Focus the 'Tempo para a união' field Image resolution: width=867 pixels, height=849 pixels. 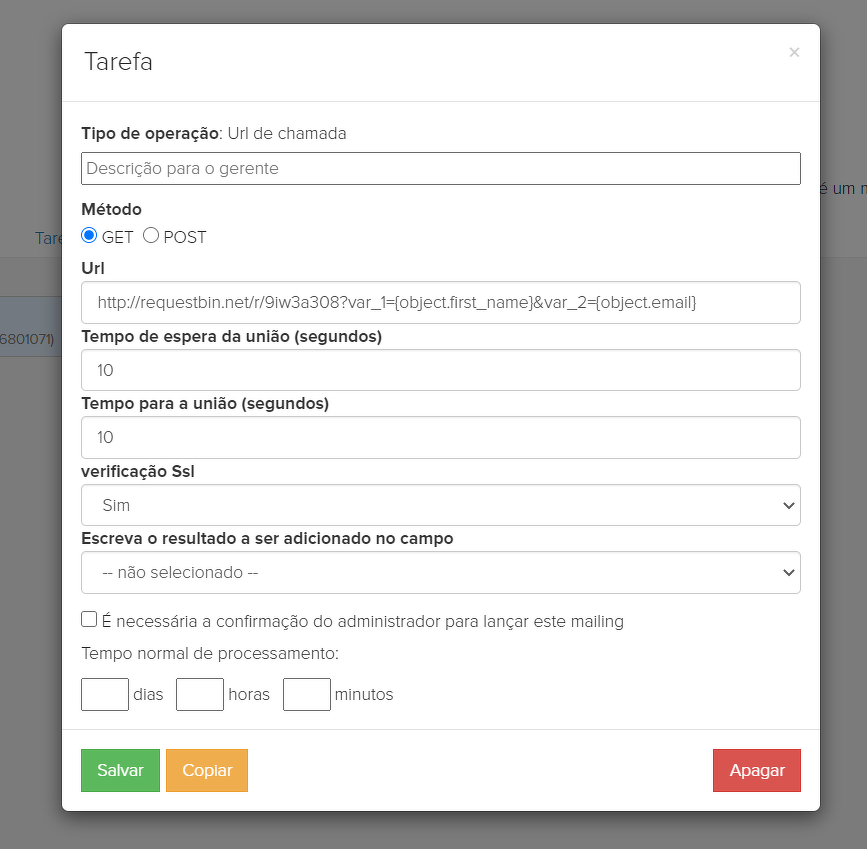coord(440,437)
